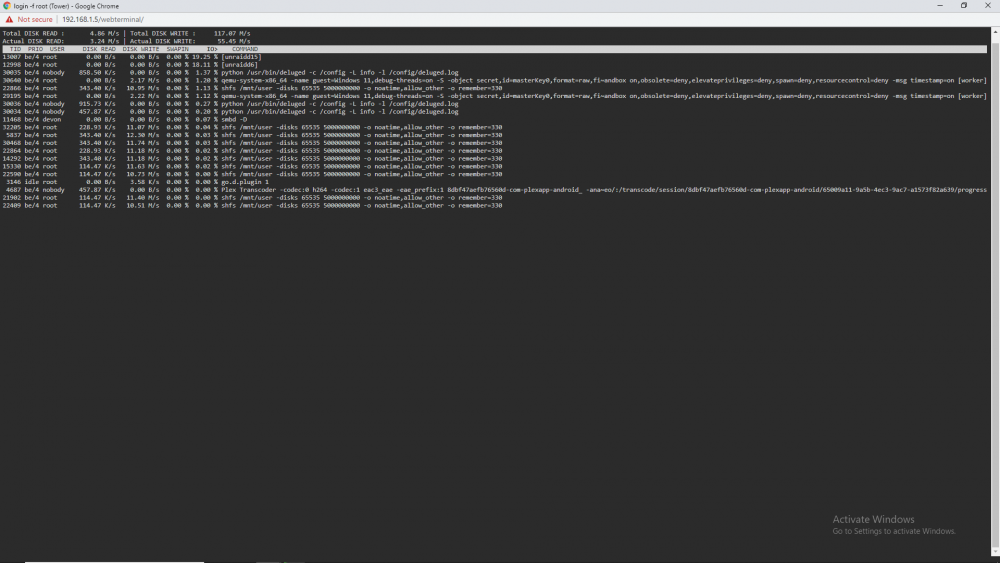Click TID 22590 shfs process row
The width and height of the screenshot is (1000, 563).
(x=252, y=174)
